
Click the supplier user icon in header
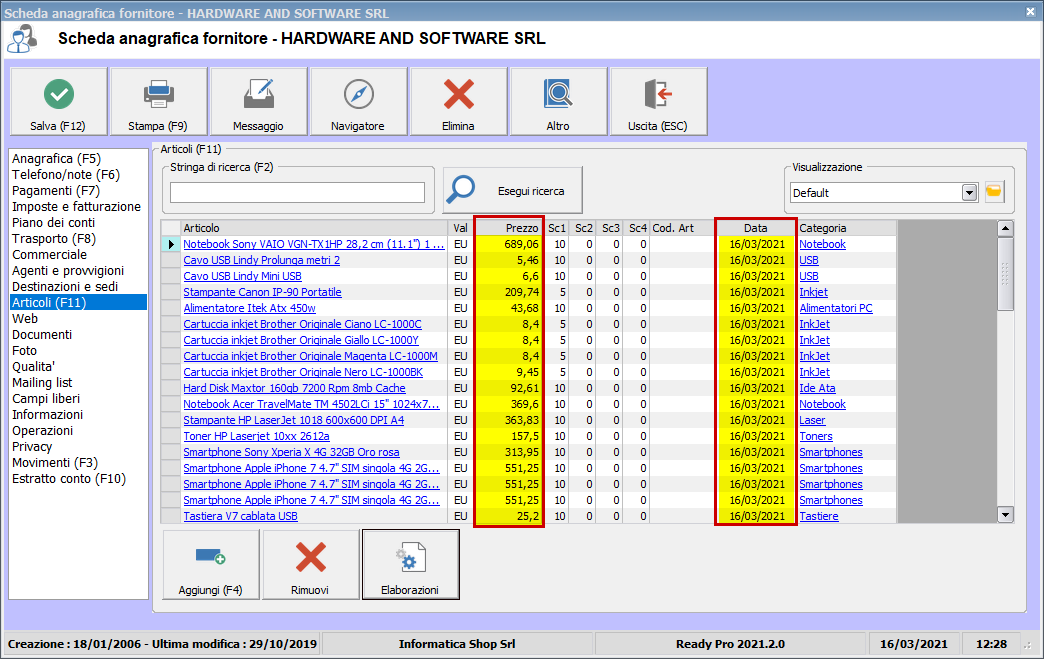22,39
